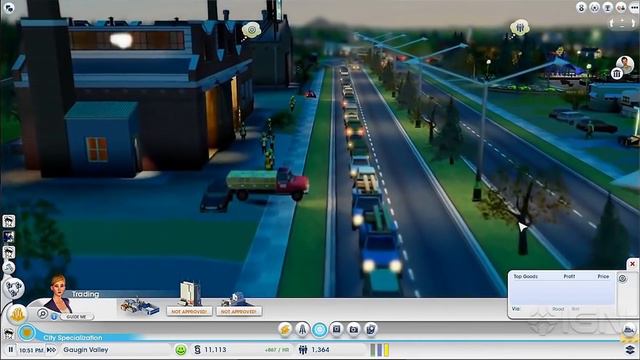Select the trade depot building thumbnail

(139, 306)
